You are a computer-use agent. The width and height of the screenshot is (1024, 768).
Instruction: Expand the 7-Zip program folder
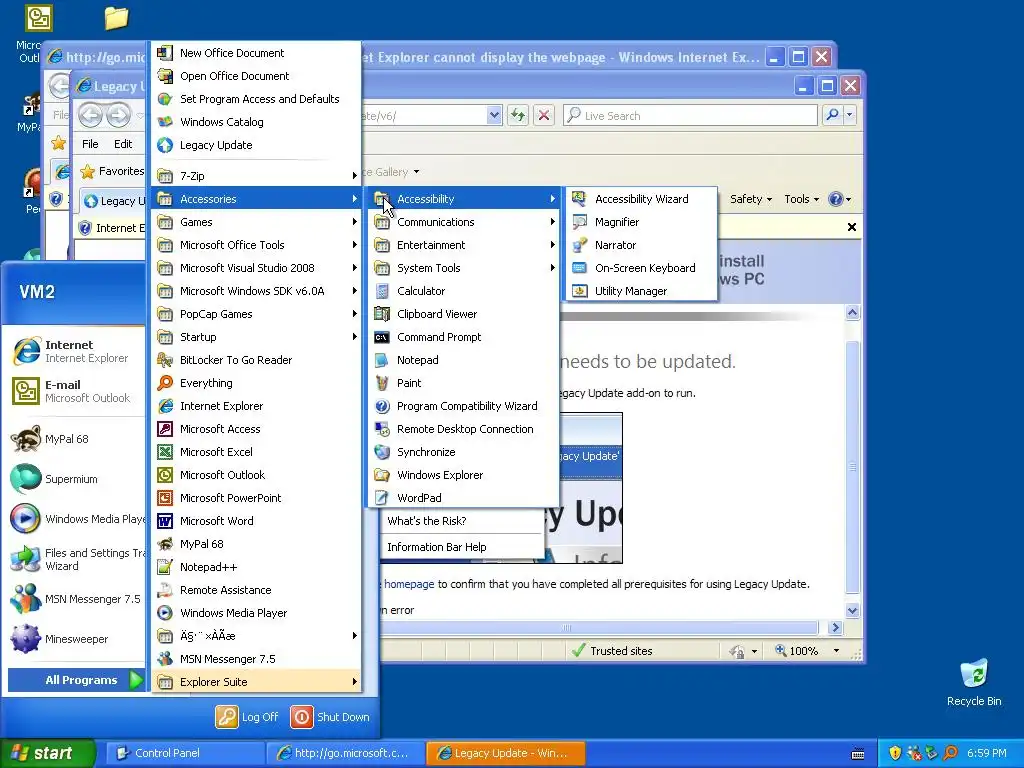point(257,176)
